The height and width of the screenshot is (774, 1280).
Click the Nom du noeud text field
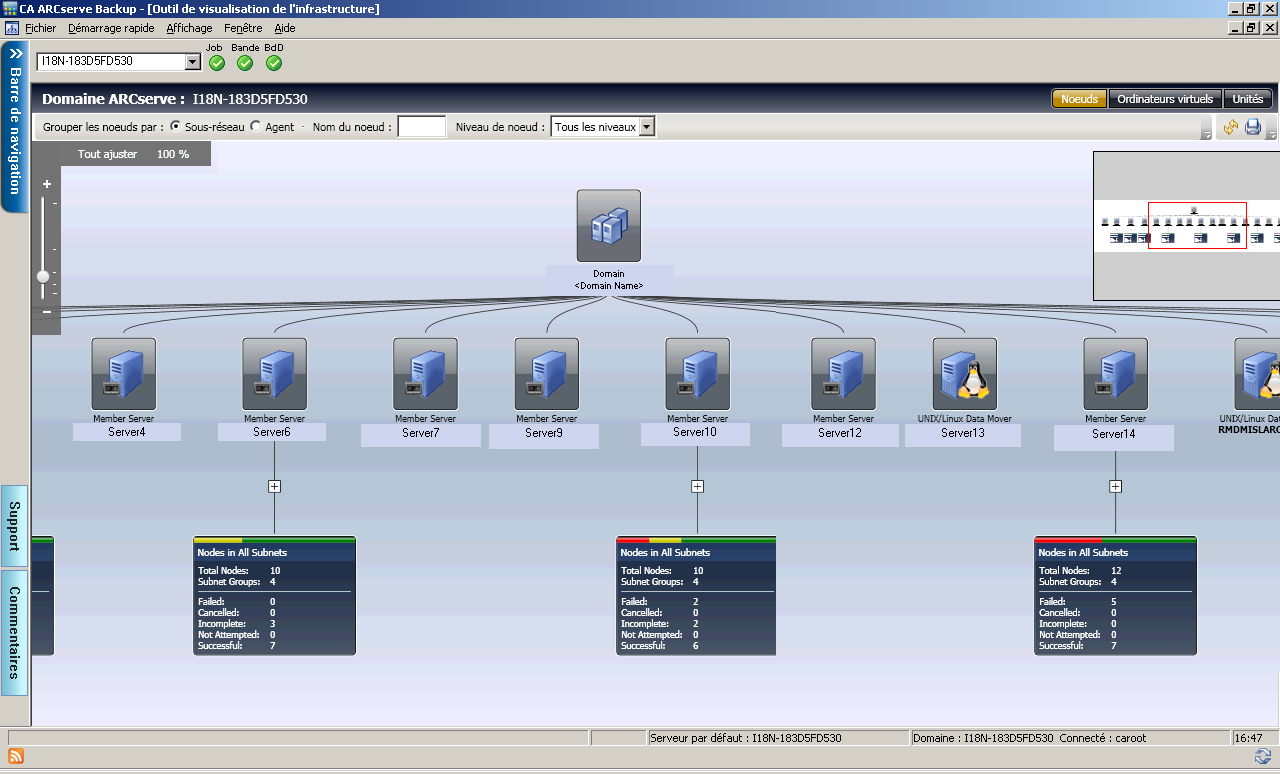click(x=422, y=127)
